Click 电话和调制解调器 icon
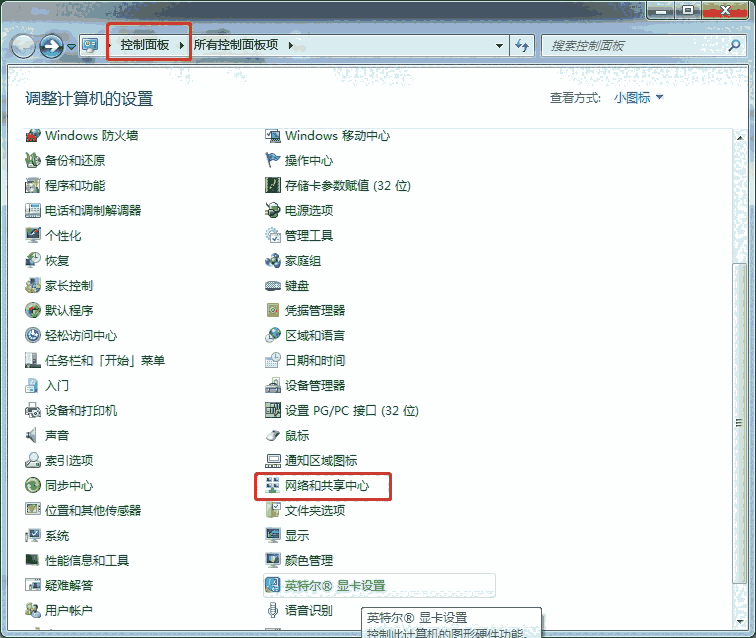This screenshot has width=756, height=638. [32, 211]
